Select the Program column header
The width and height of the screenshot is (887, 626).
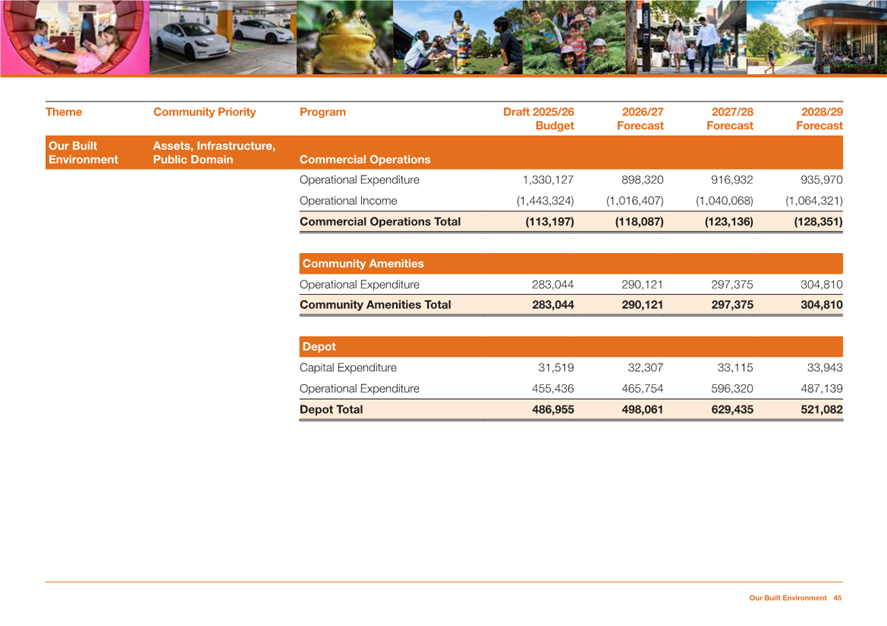tap(322, 112)
